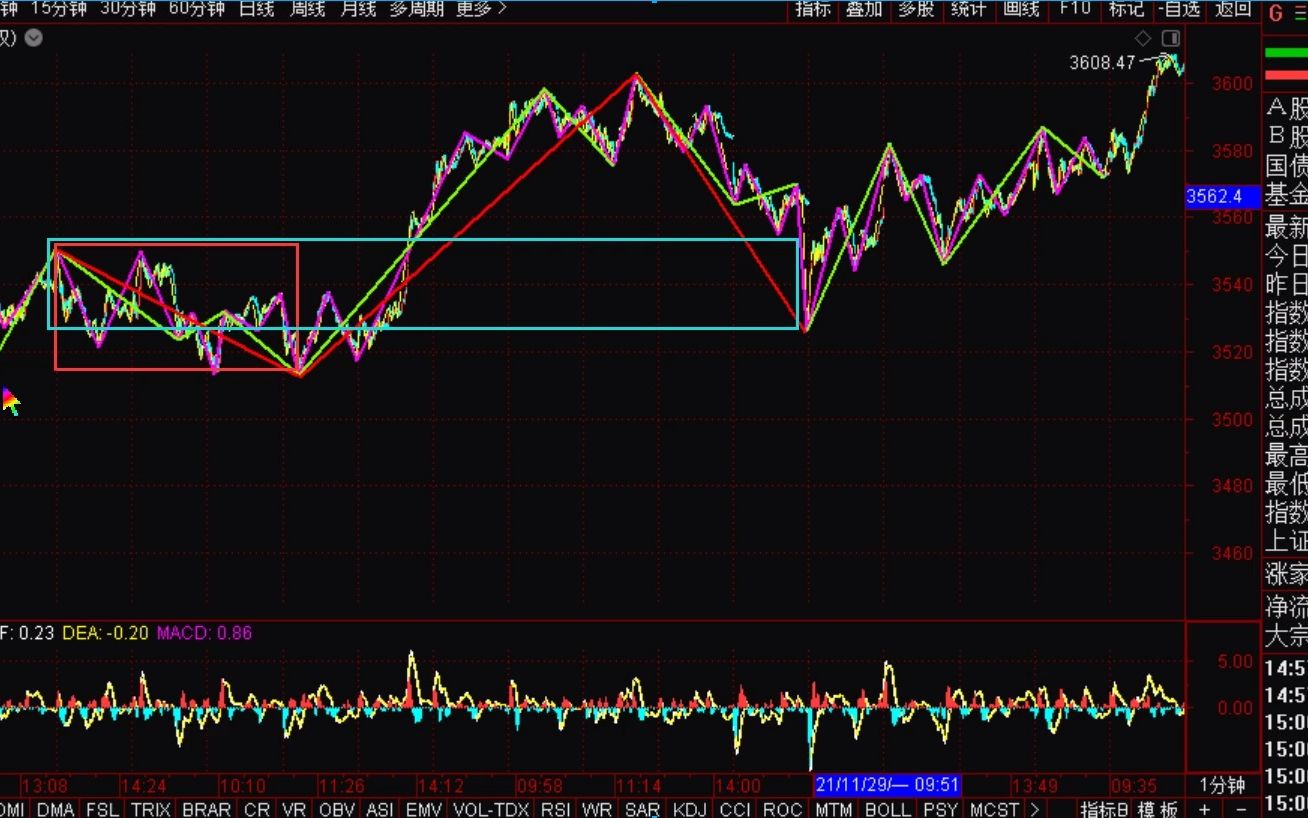This screenshot has width=1308, height=818.
Task: Click the -自选 watchlist button
Action: (1180, 9)
